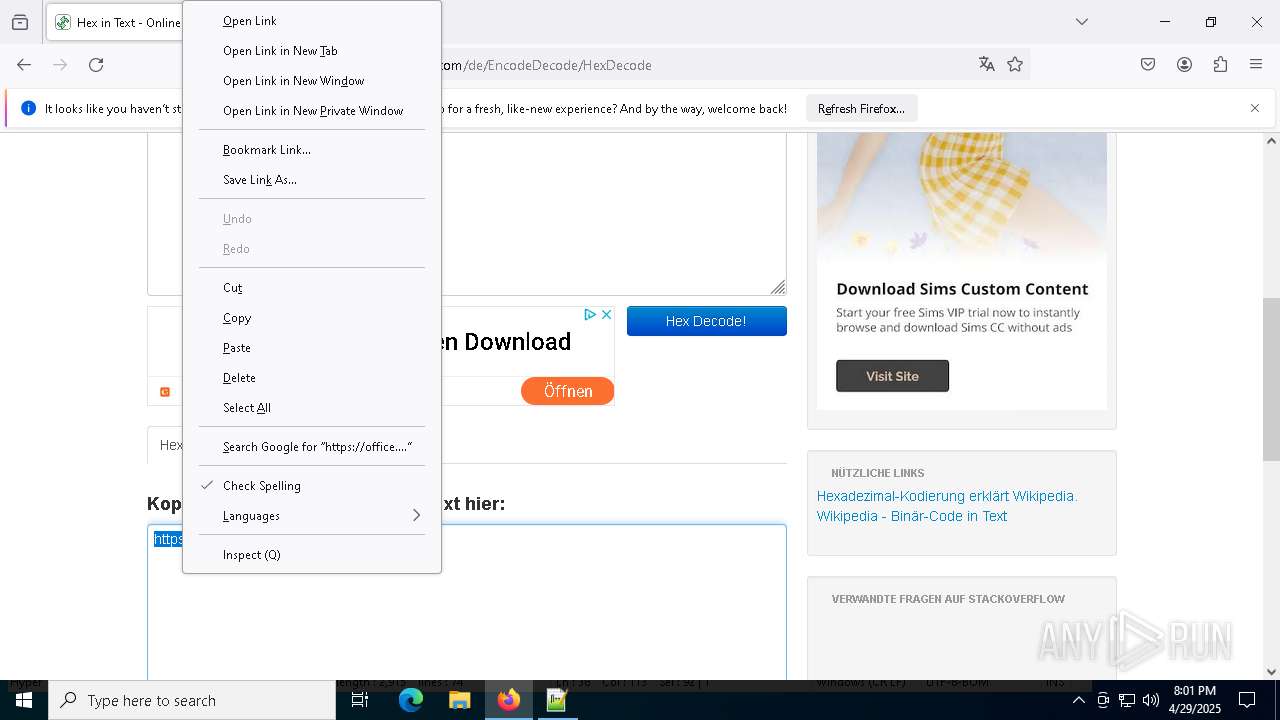Click Download Sims Custom Content headline
The width and height of the screenshot is (1280, 720).
pyautogui.click(x=962, y=289)
